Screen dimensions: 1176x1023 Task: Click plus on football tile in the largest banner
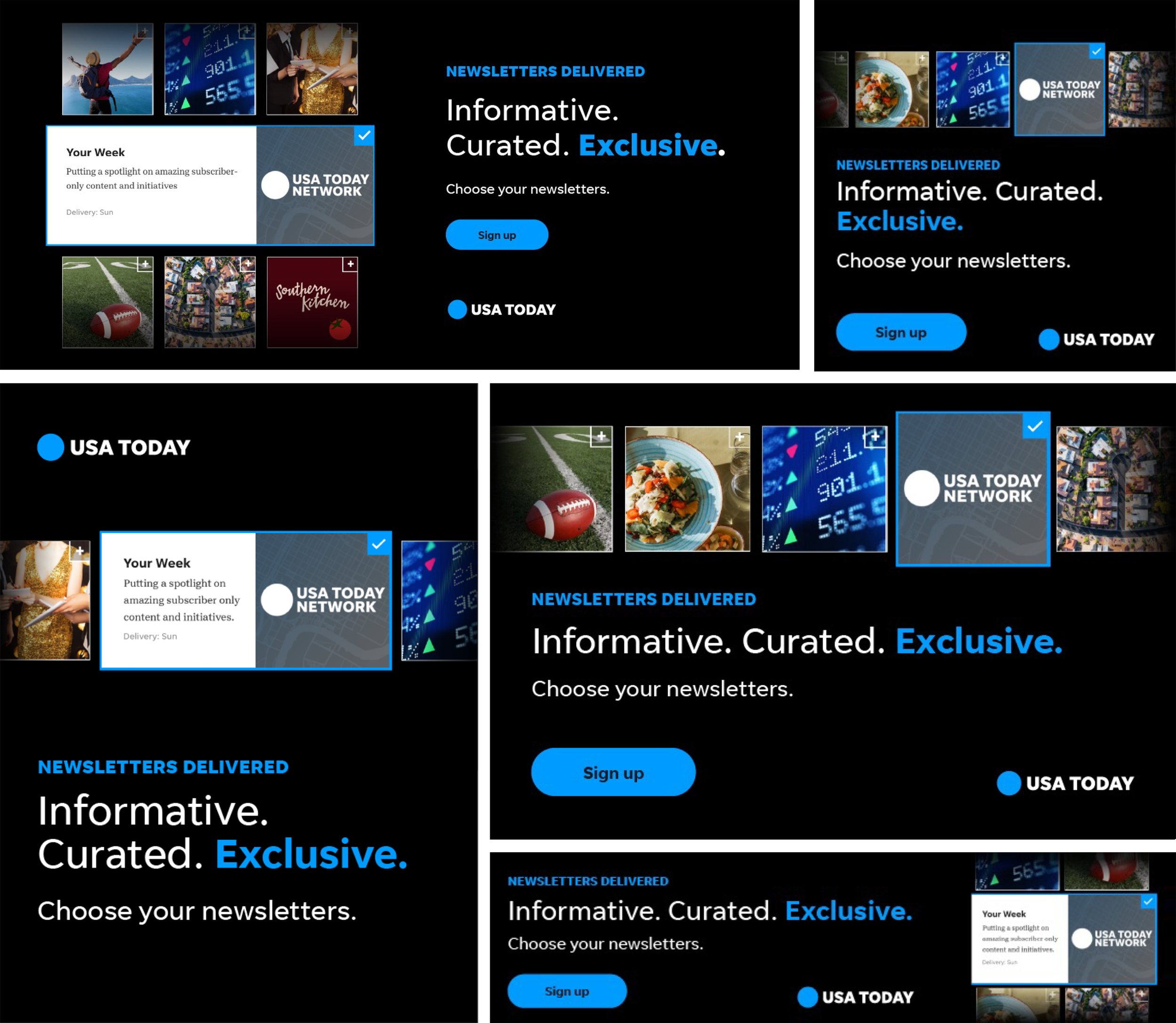click(x=601, y=437)
